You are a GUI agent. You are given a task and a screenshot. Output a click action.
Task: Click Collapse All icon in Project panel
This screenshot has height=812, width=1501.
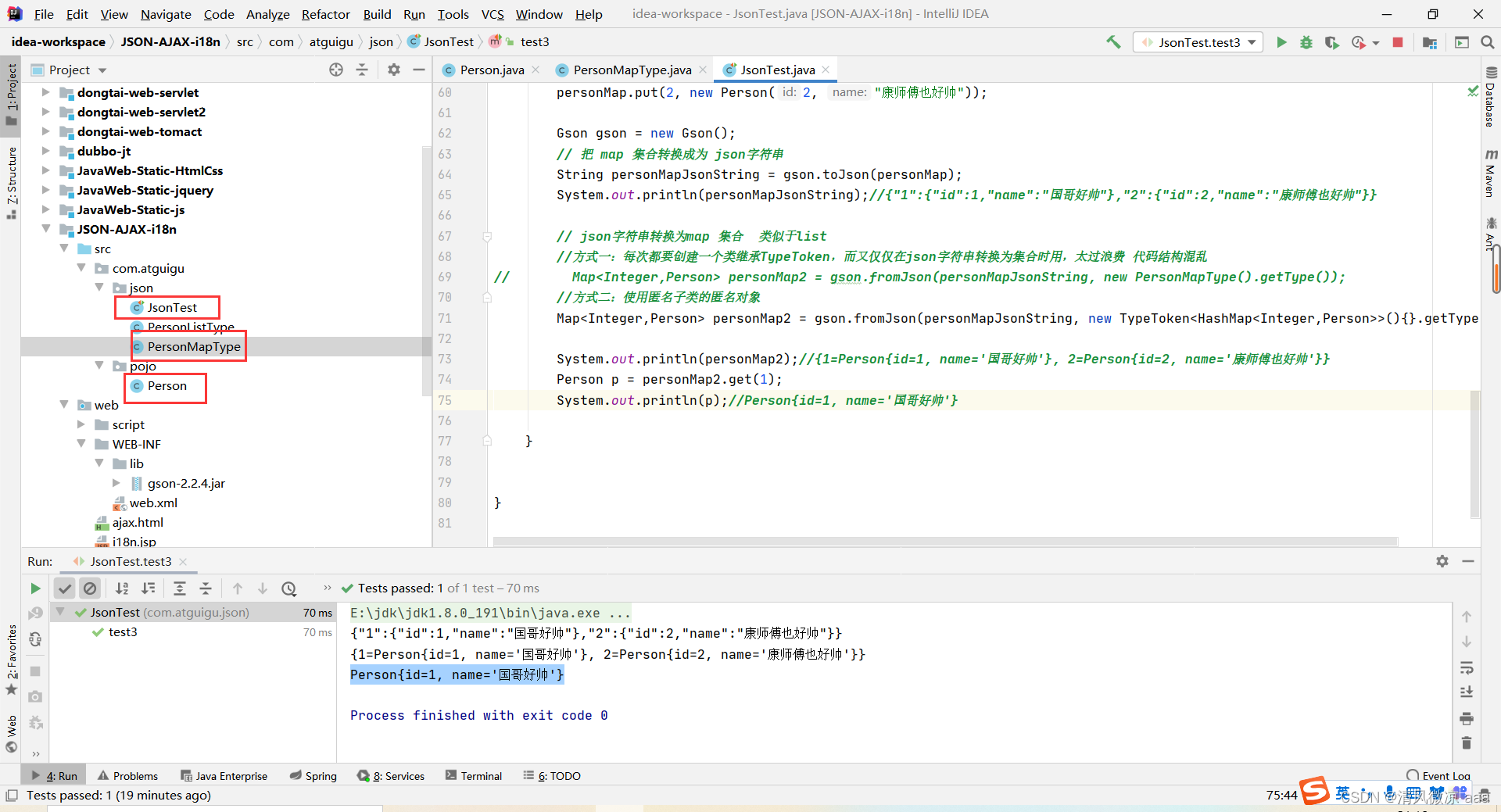click(x=362, y=70)
